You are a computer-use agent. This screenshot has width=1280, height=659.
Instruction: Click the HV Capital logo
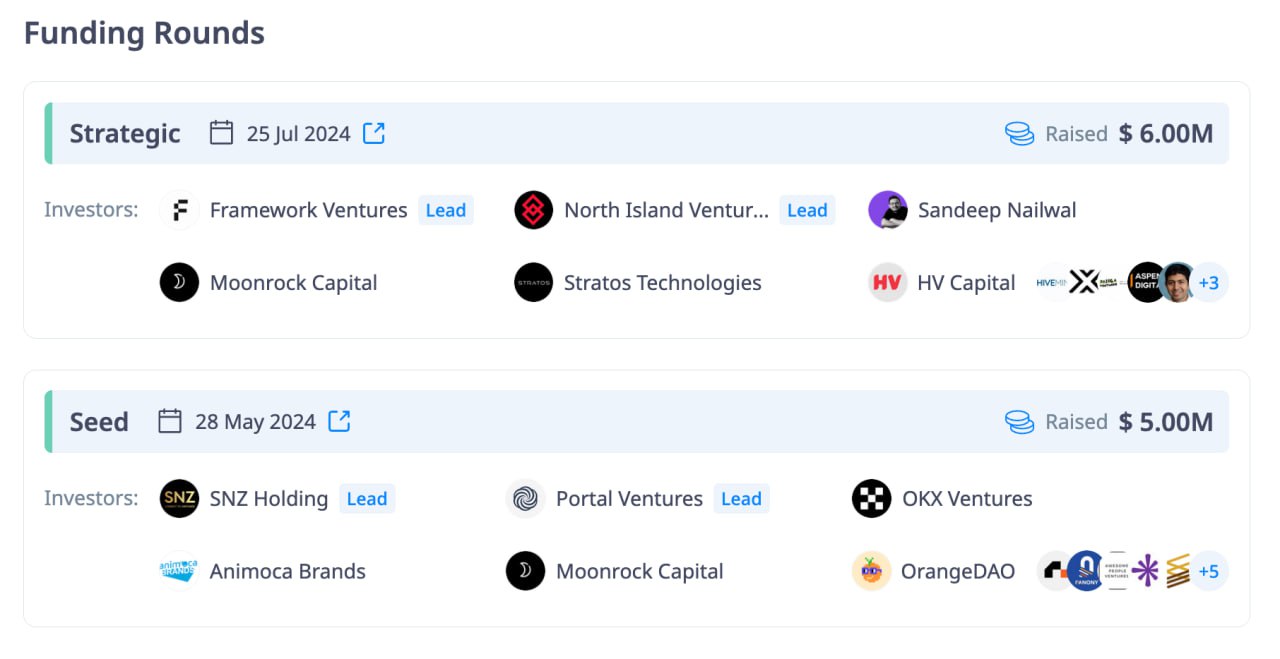pos(888,283)
